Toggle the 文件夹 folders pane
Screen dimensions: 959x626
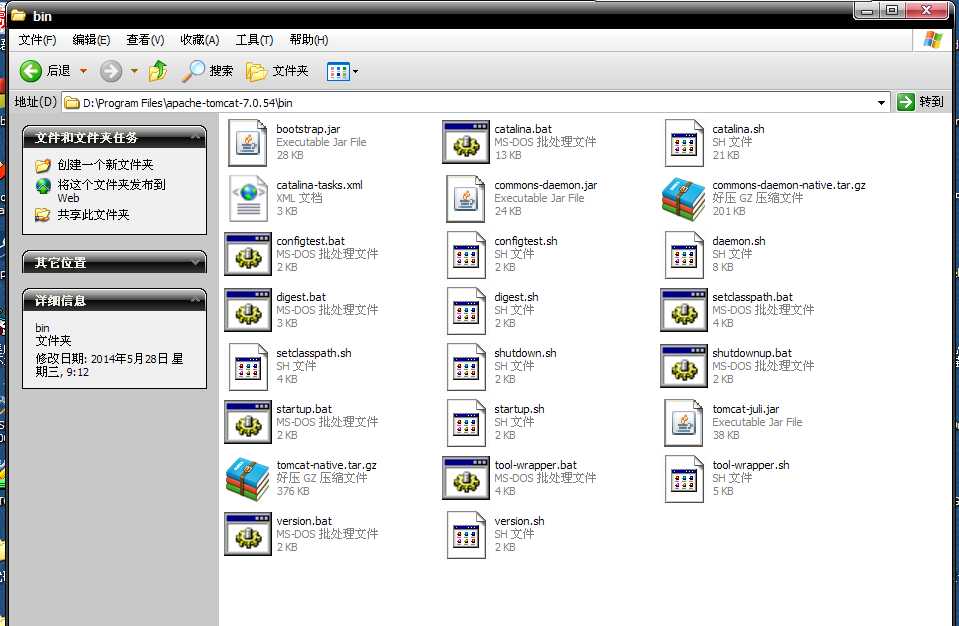click(x=277, y=71)
